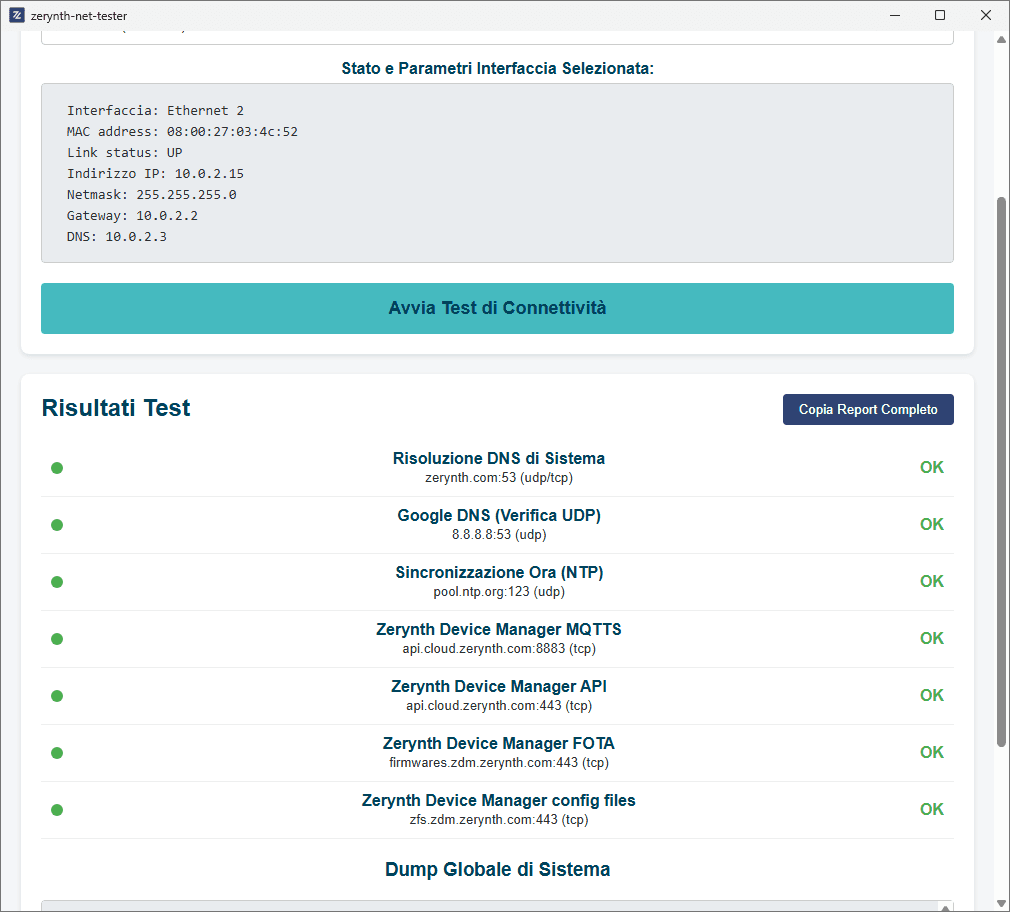Click 'Zerynth Device Manager config files' title
The height and width of the screenshot is (912, 1010).
point(499,801)
